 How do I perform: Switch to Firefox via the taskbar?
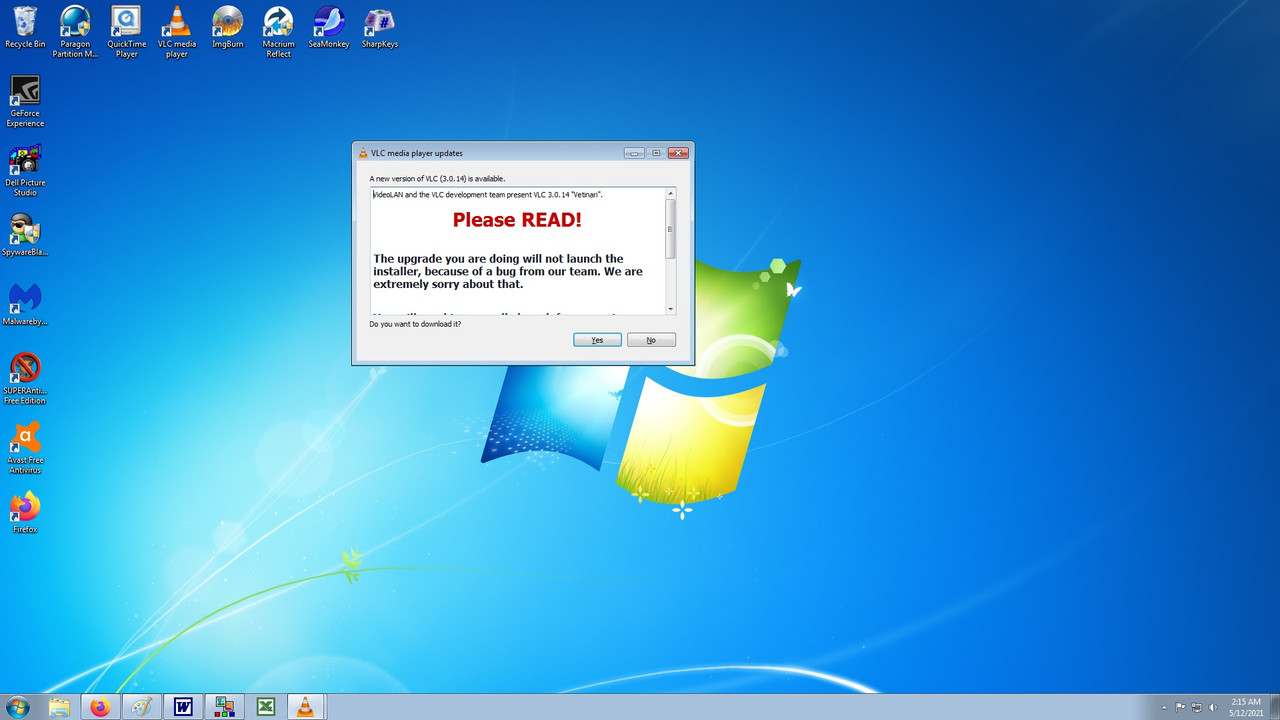[99, 707]
